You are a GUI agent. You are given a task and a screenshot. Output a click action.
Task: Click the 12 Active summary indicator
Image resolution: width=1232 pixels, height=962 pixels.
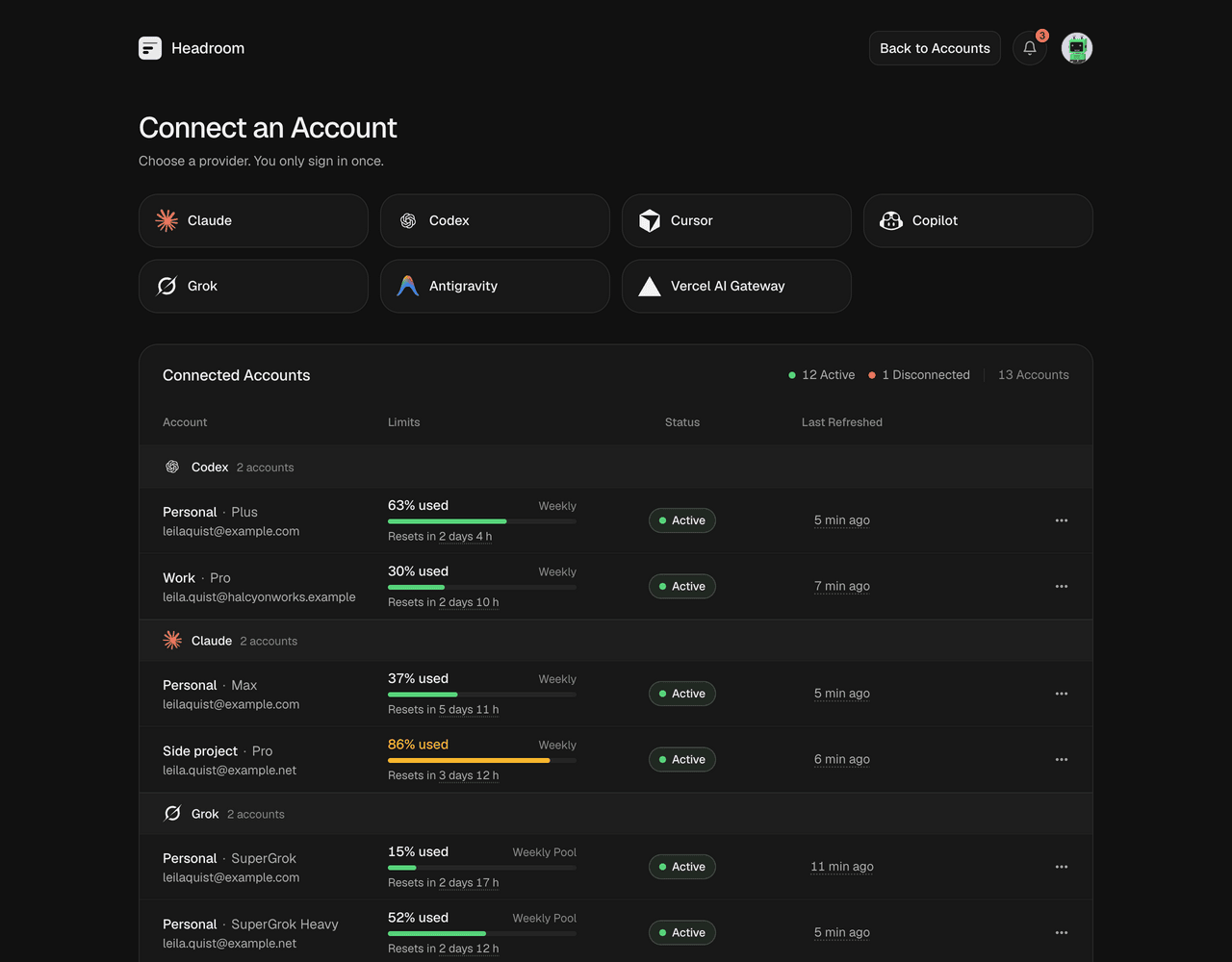822,375
